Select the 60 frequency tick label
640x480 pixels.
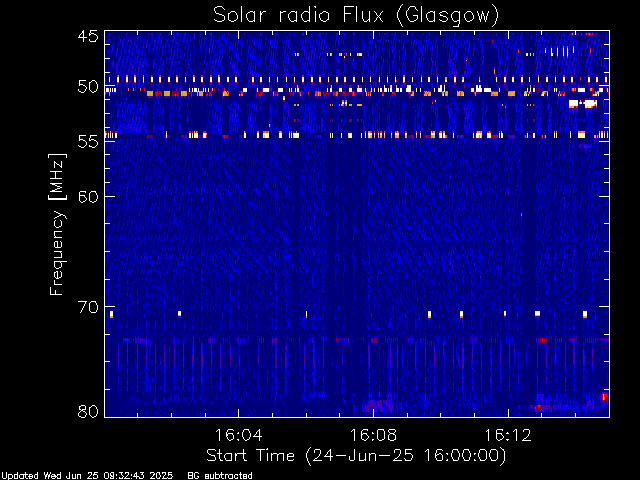[x=88, y=196]
